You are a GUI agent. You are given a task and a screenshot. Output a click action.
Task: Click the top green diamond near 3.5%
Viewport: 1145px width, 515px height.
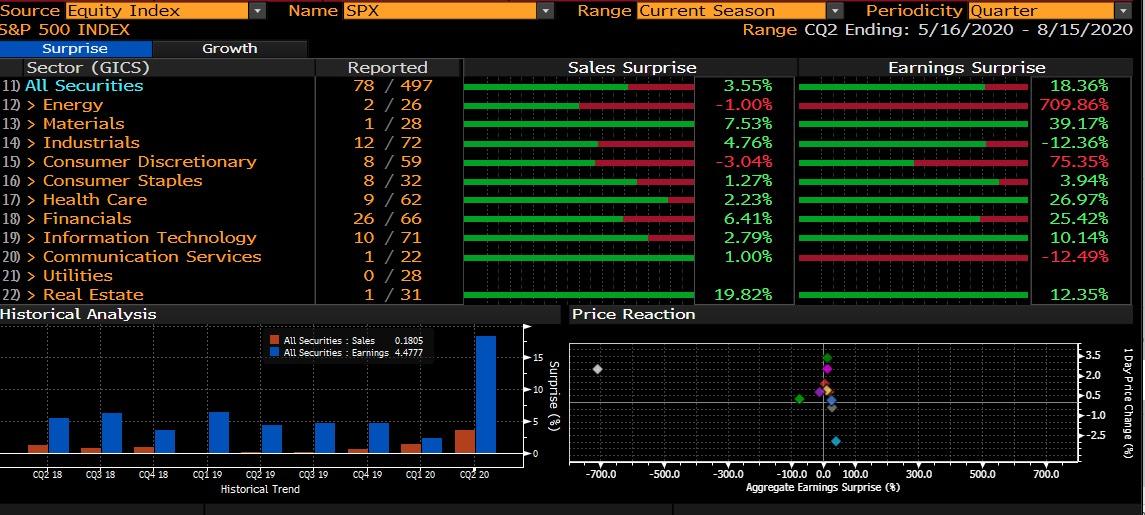(x=827, y=358)
